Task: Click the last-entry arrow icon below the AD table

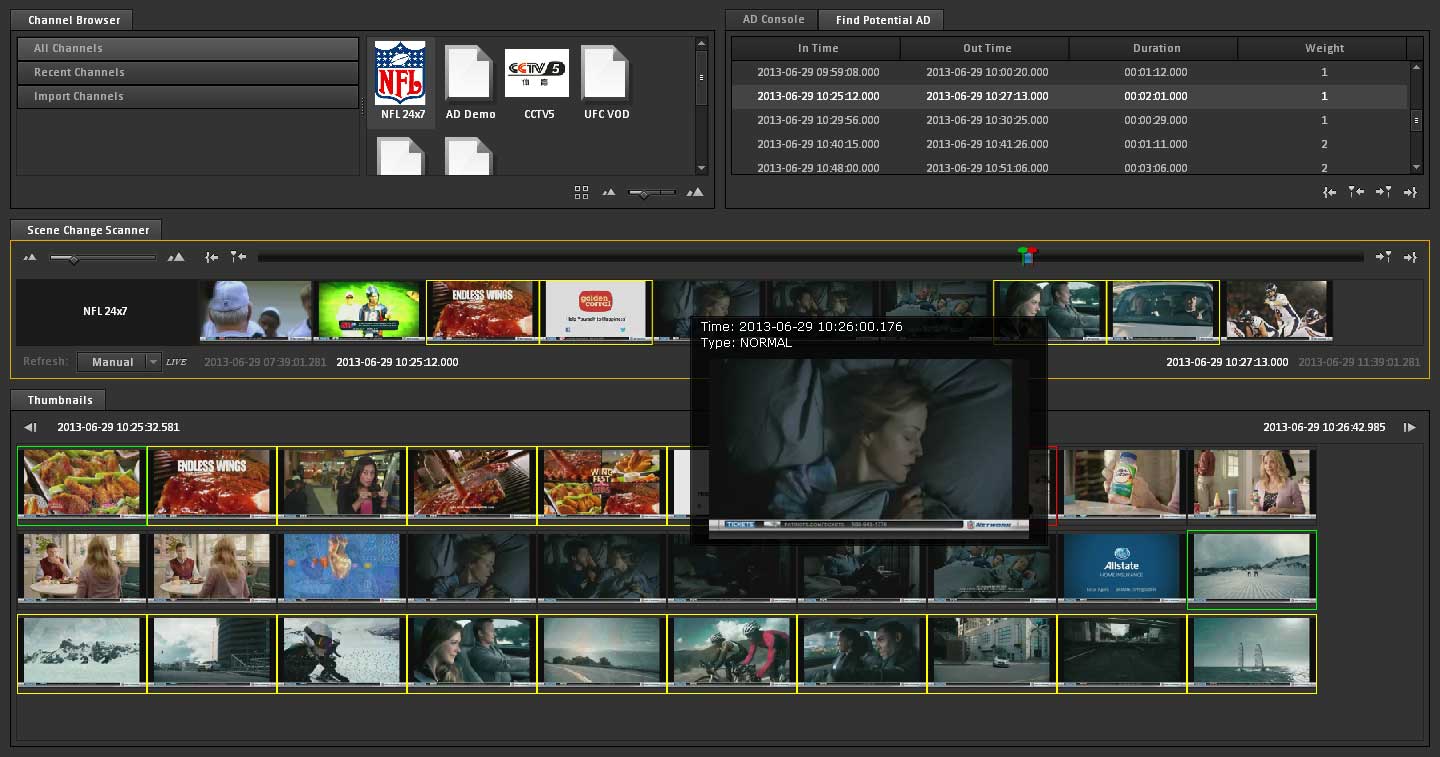Action: 1410,193
